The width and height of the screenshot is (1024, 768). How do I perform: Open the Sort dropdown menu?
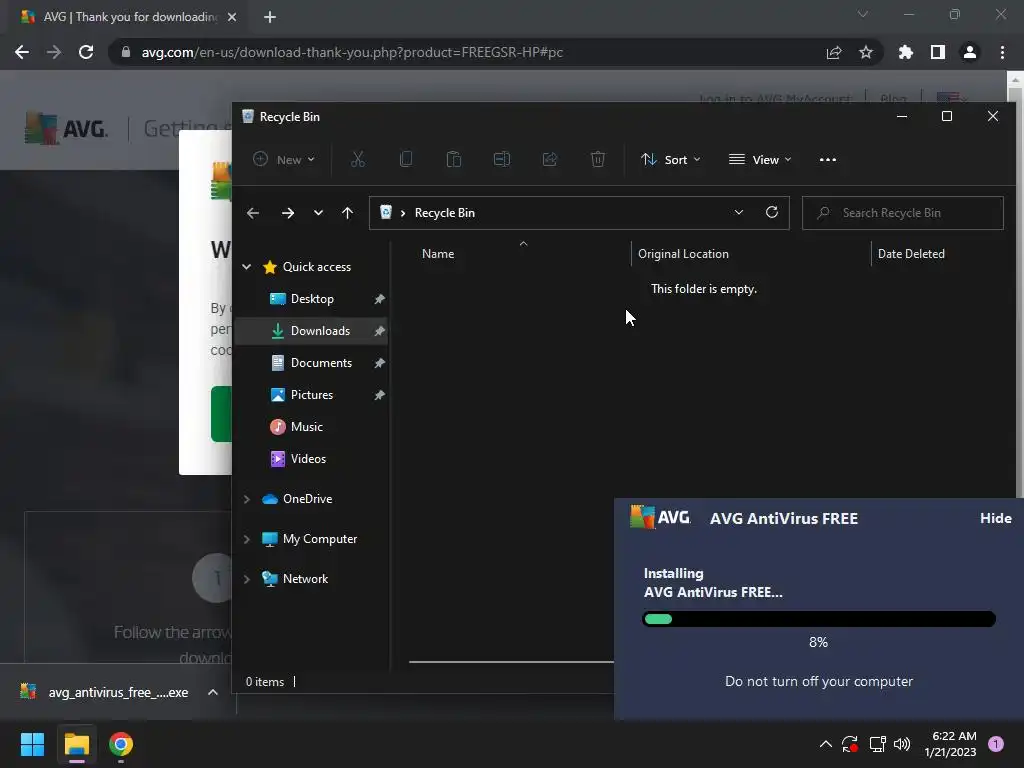click(x=671, y=159)
